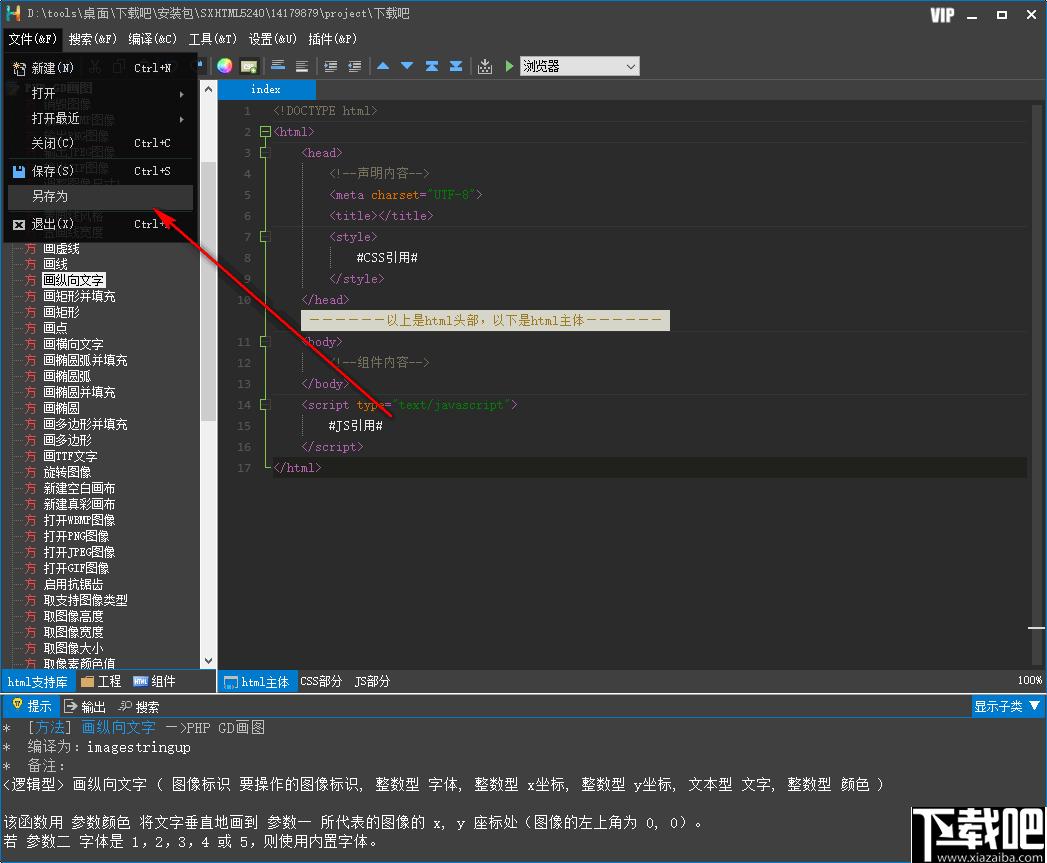Image resolution: width=1047 pixels, height=863 pixels.
Task: Click the comment lines toolbar icon
Action: click(278, 66)
